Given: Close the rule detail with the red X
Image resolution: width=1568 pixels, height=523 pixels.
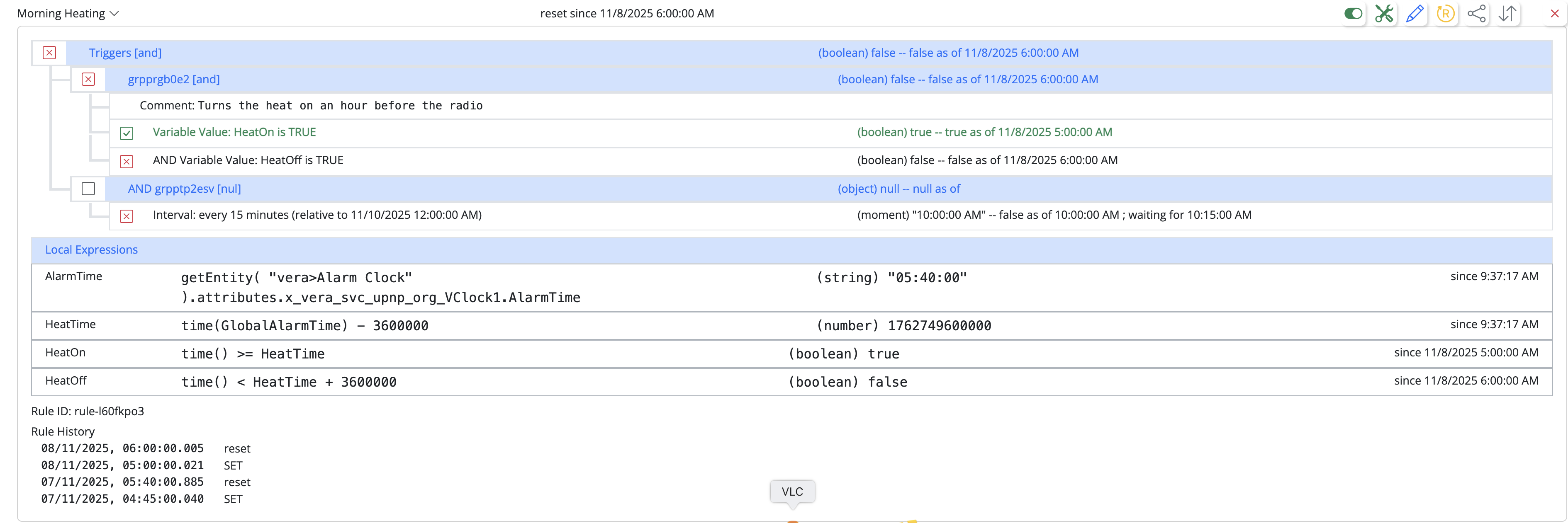Looking at the screenshot, I should 1554,13.
